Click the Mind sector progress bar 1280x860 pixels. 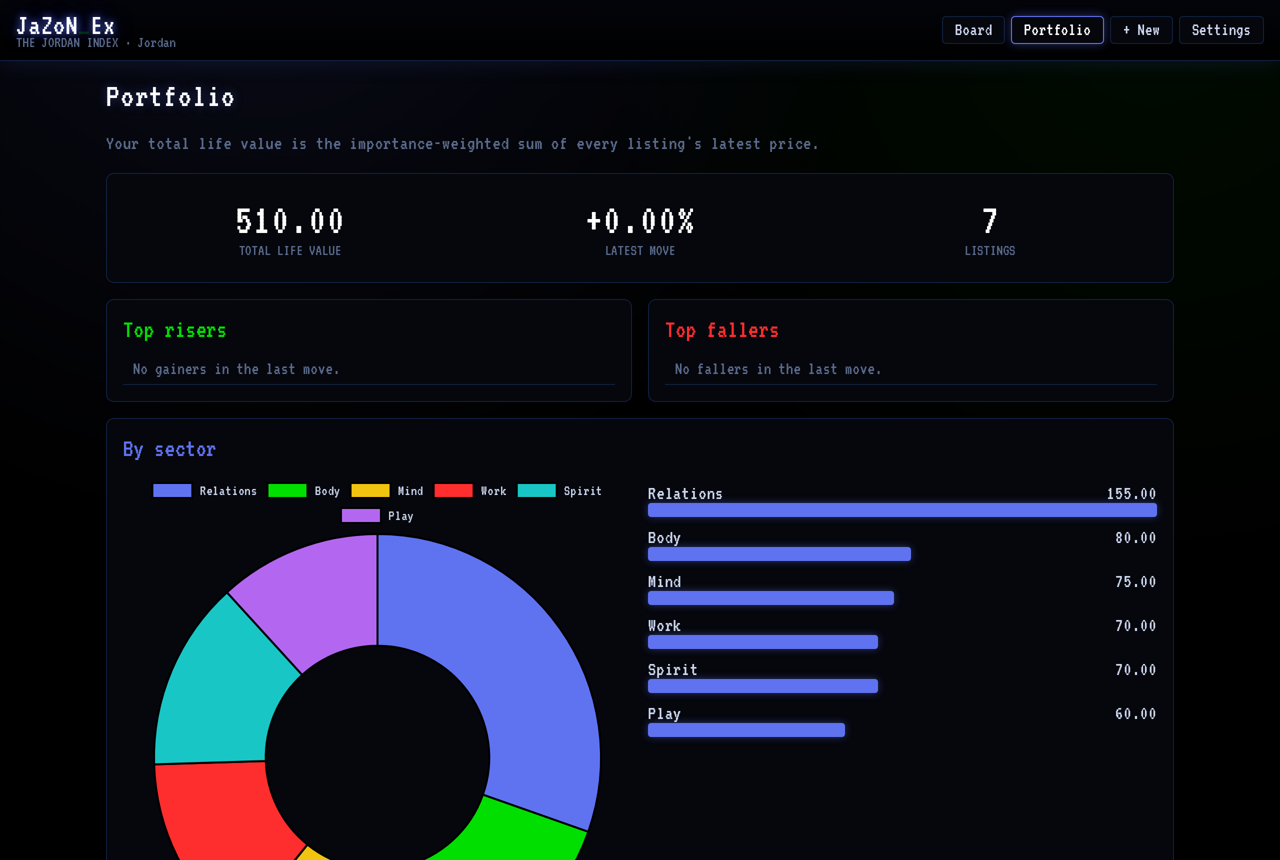coord(771,598)
